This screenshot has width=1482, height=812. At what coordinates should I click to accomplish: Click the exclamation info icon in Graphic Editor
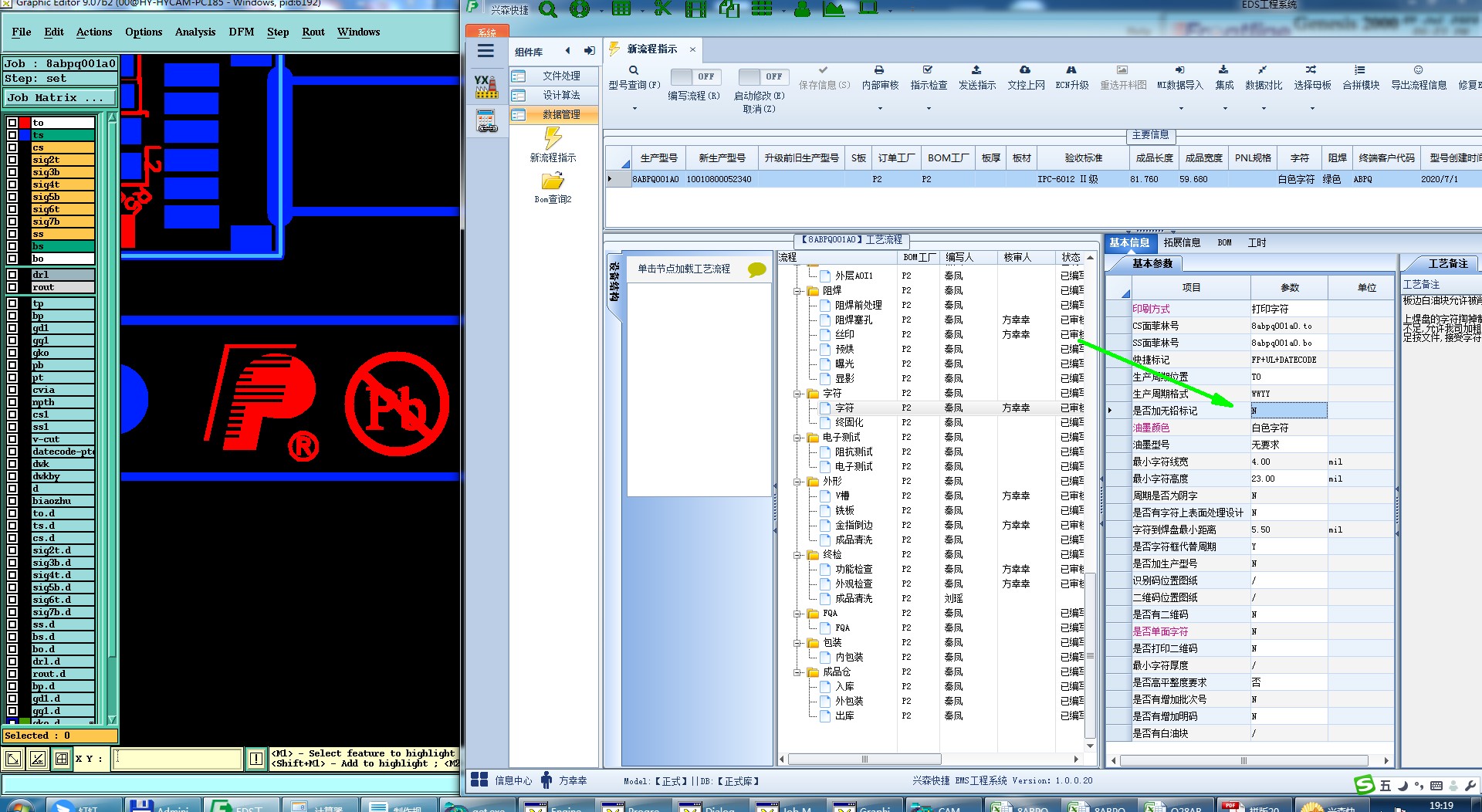click(256, 759)
